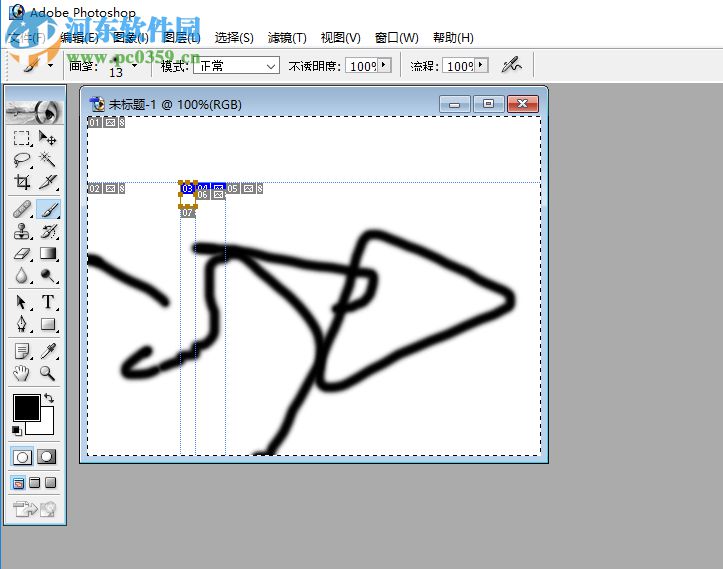This screenshot has height=569, width=723.
Task: Select the Blur tool
Action: 22,276
